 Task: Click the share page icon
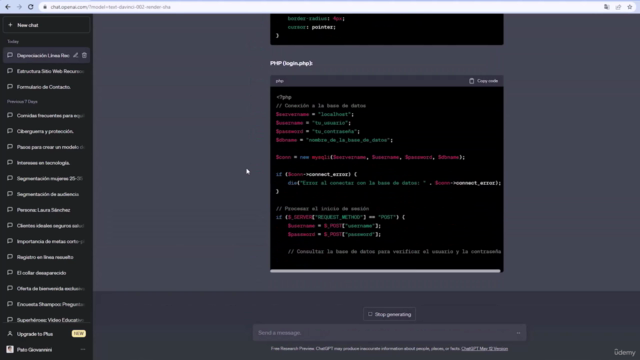(618, 7)
